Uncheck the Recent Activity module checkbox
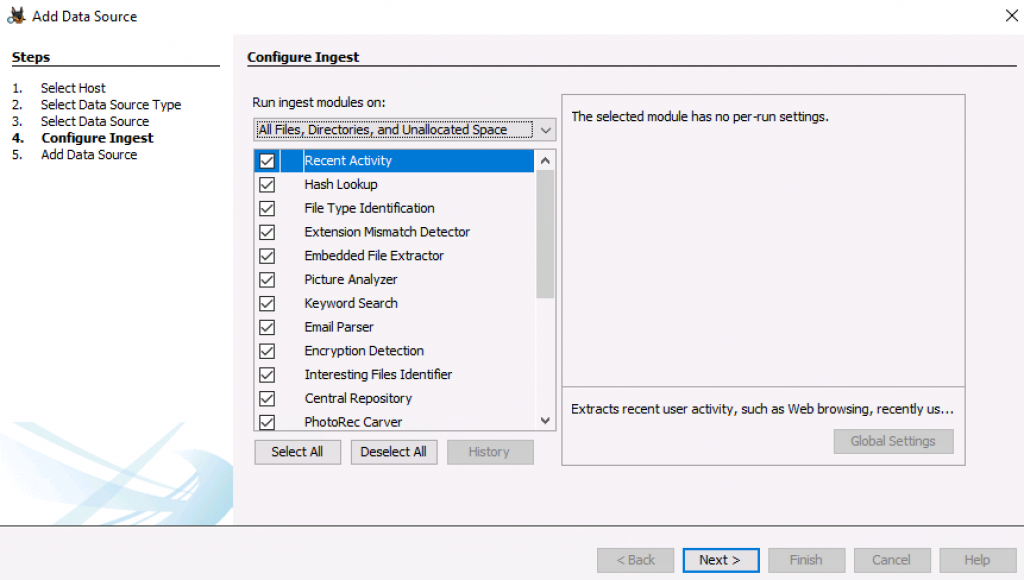This screenshot has height=580, width=1024. (267, 161)
